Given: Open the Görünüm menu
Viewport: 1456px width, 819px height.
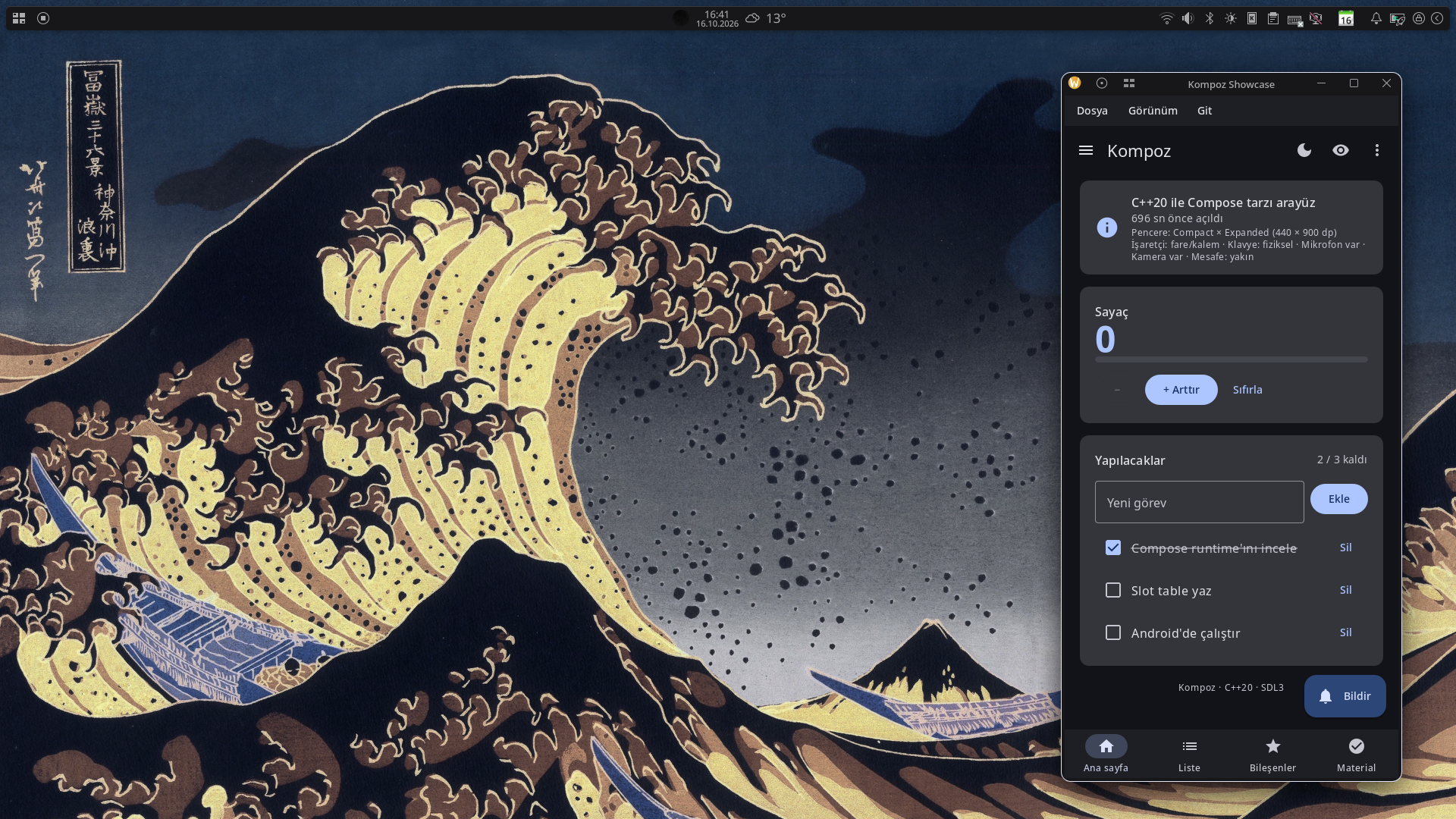Looking at the screenshot, I should tap(1153, 111).
